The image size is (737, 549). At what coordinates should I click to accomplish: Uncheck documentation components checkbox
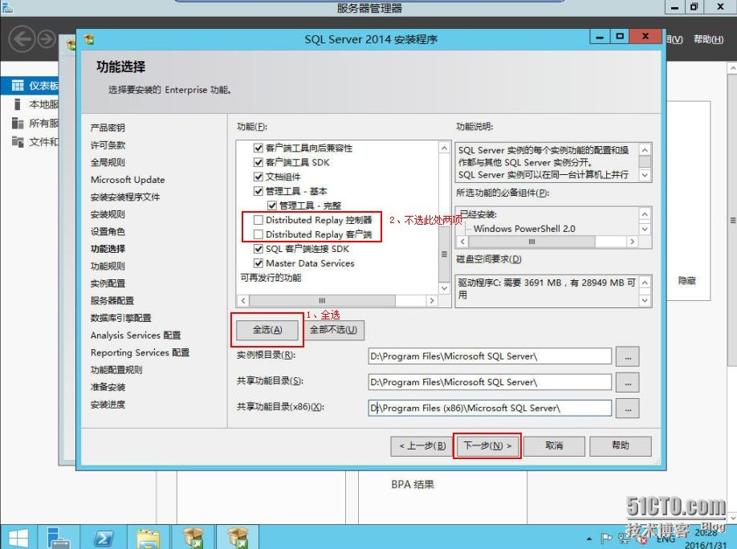[258, 177]
